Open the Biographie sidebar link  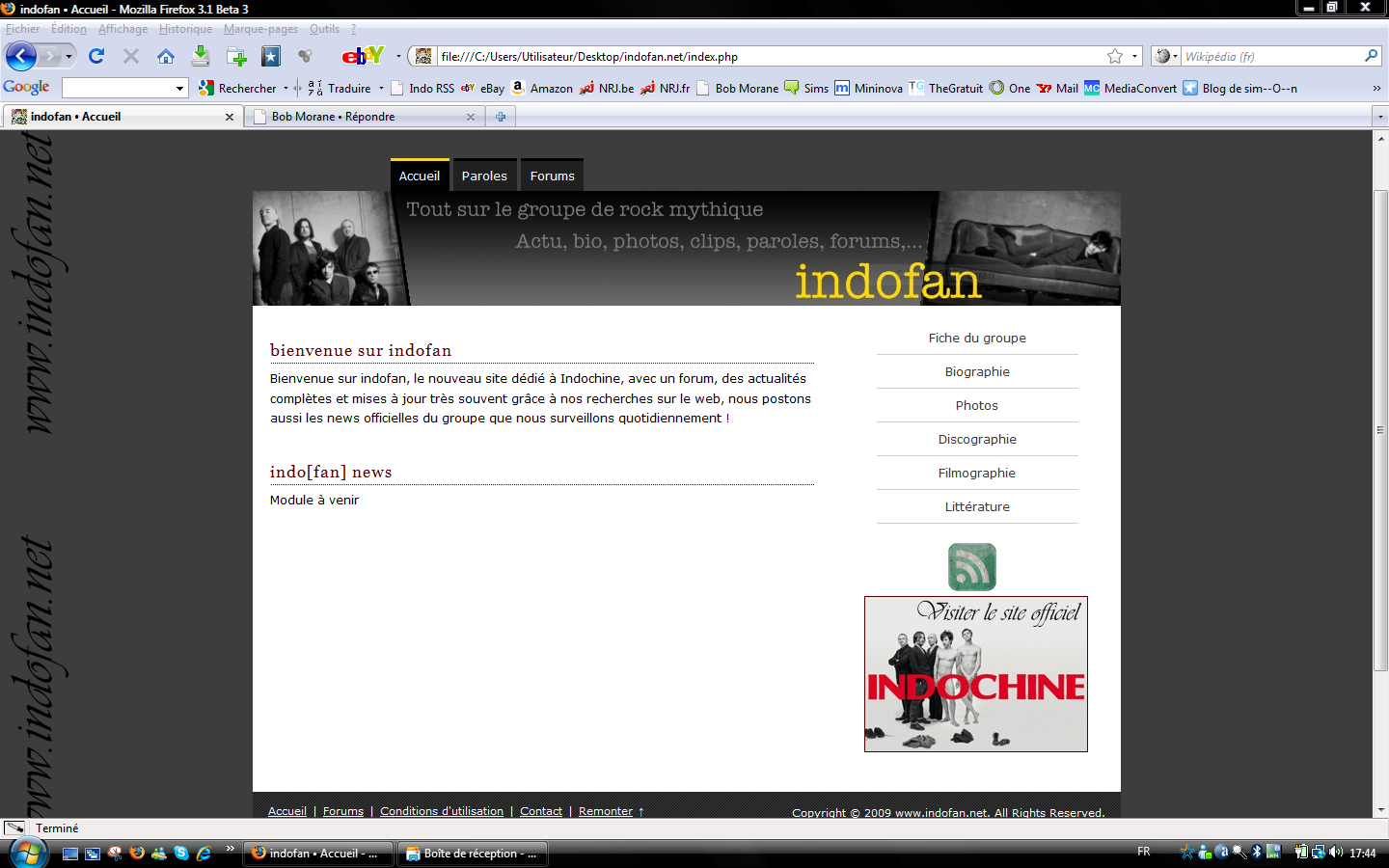click(x=977, y=371)
